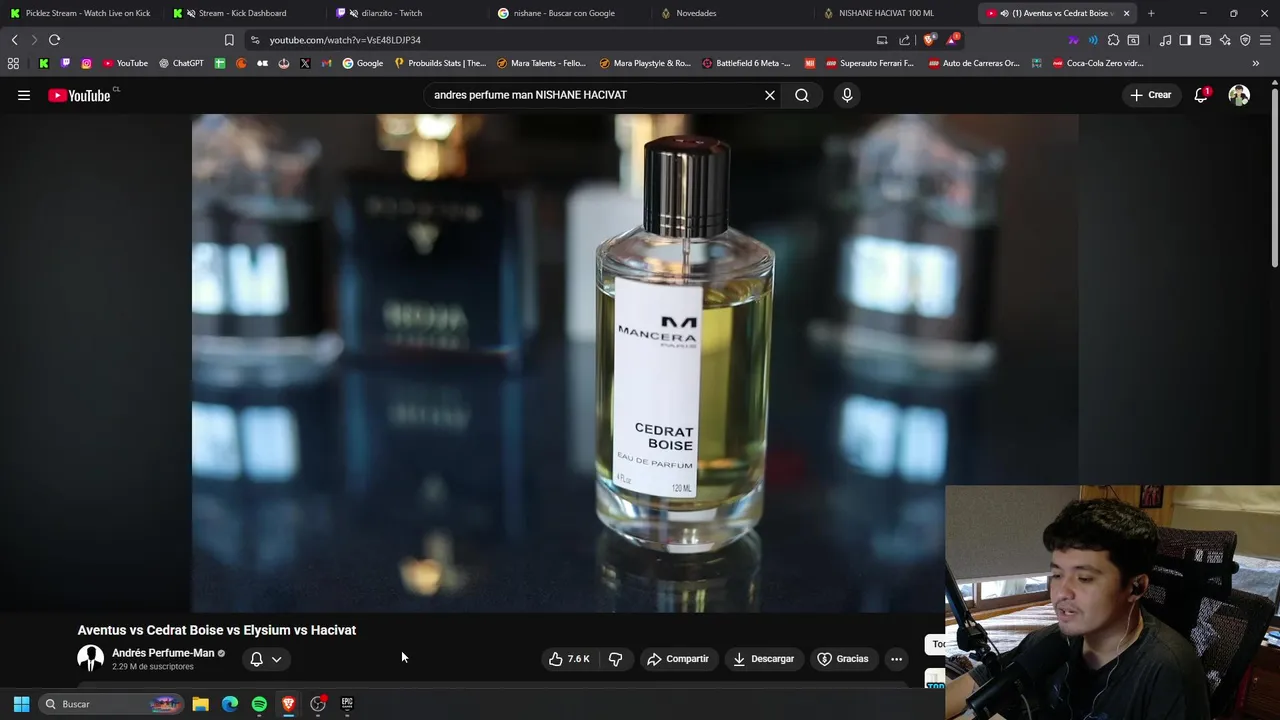
Task: Download the video using Descargar
Action: coord(764,659)
